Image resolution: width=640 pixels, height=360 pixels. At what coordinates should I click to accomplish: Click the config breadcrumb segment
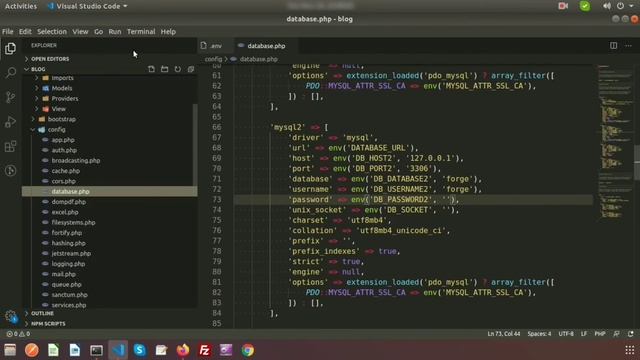(213, 59)
